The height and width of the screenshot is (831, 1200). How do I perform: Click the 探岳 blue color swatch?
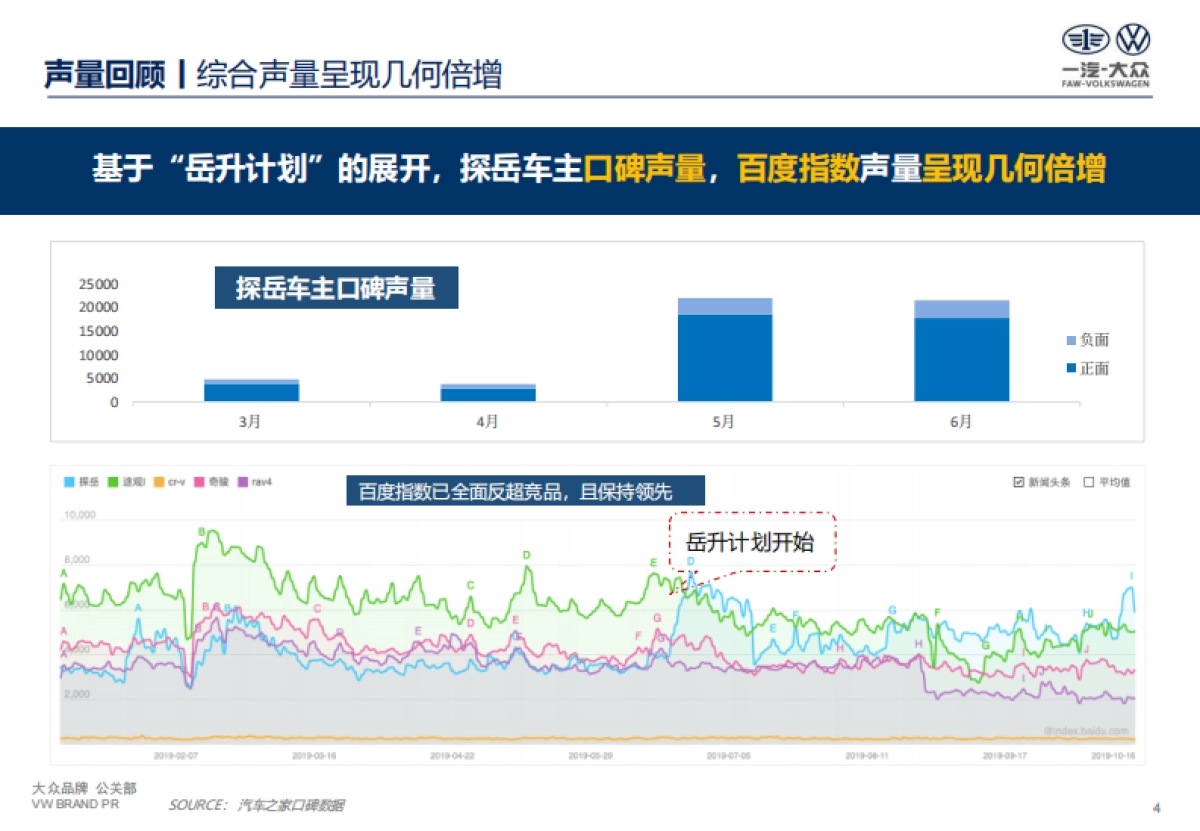(x=68, y=481)
